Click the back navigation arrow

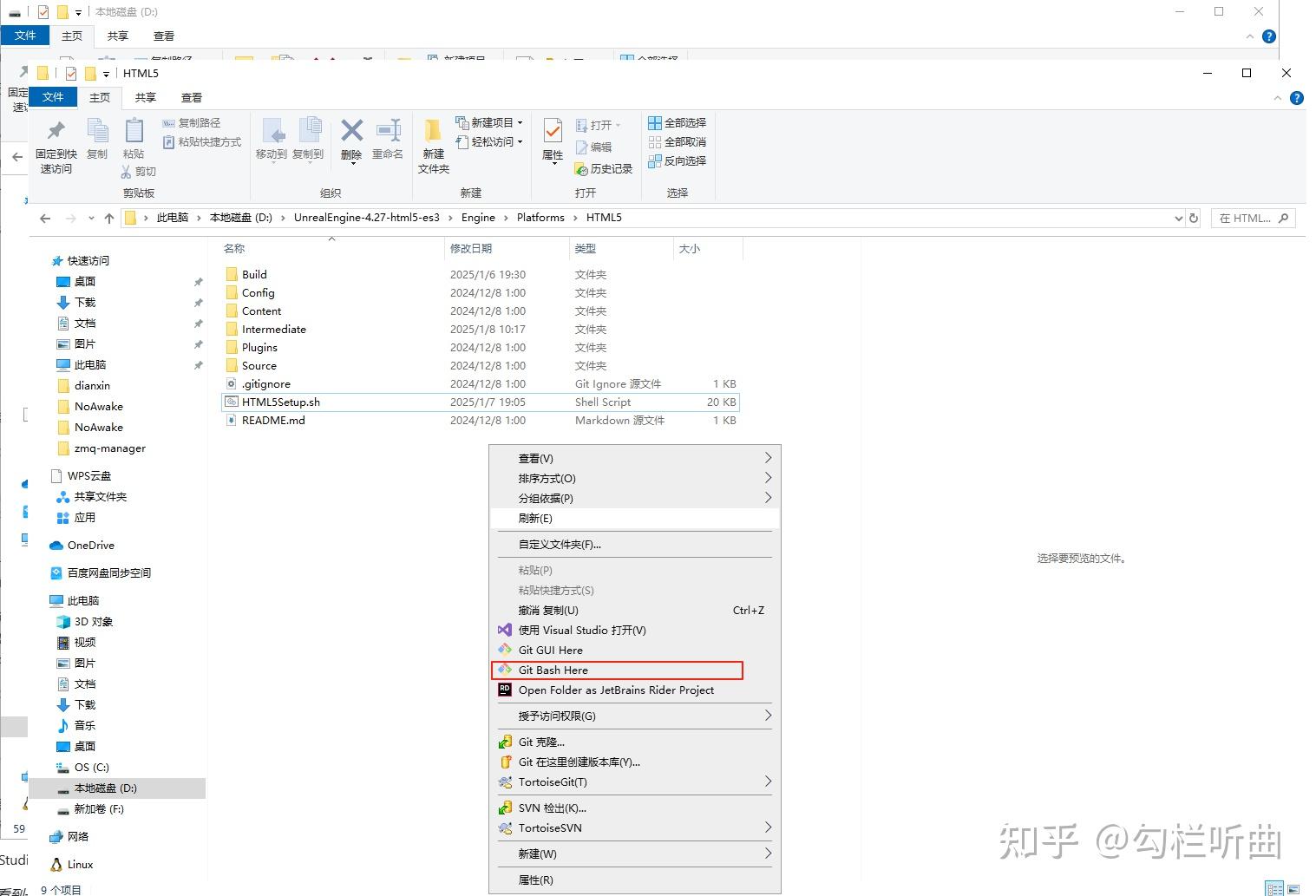45,218
